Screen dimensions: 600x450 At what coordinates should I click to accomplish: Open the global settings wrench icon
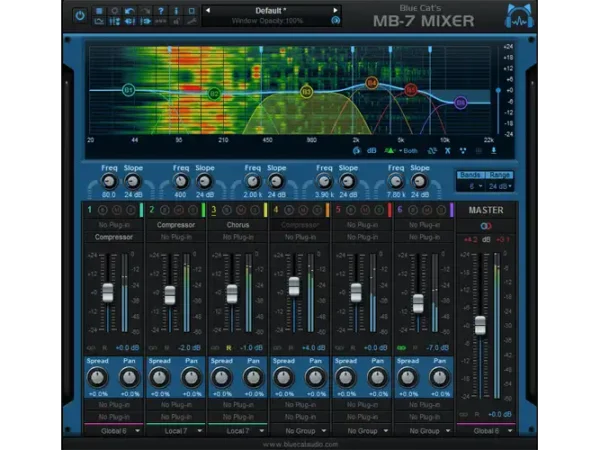(x=191, y=21)
